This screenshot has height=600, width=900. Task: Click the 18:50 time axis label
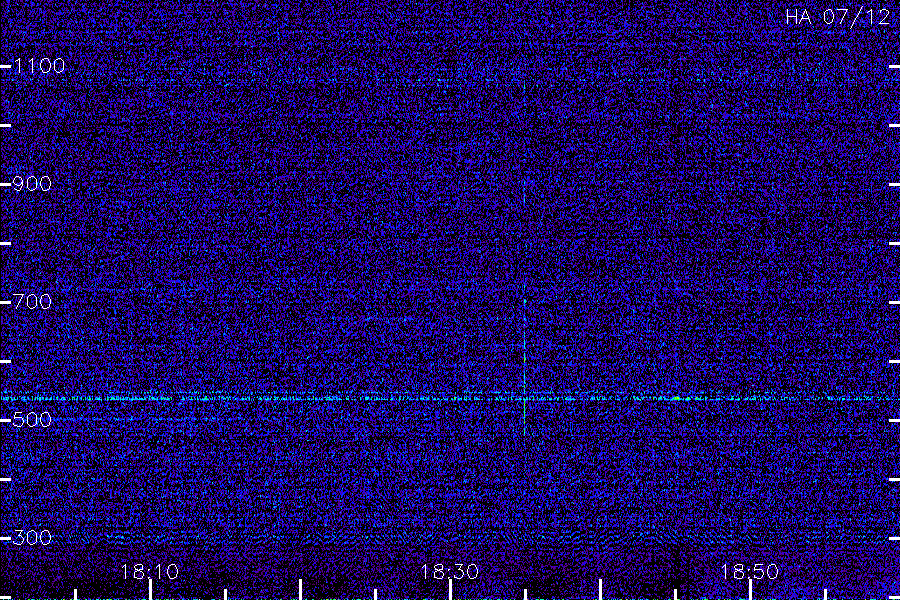[x=750, y=571]
